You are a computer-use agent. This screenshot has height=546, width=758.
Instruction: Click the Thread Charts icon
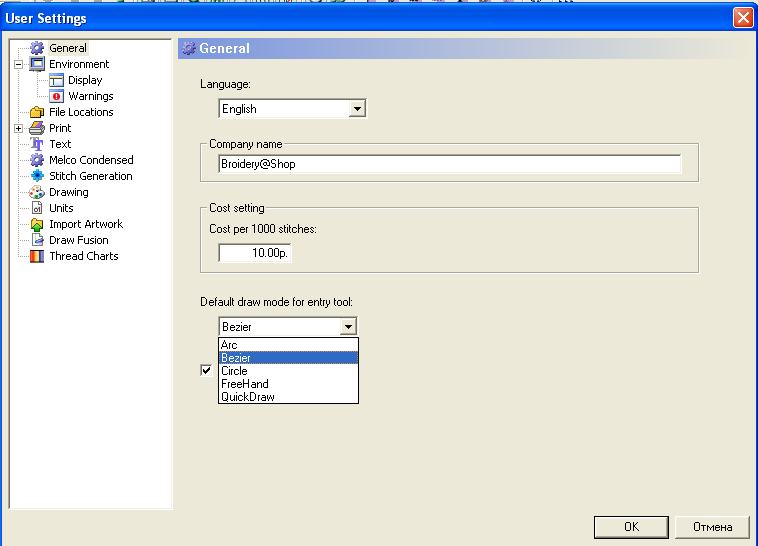coord(37,256)
